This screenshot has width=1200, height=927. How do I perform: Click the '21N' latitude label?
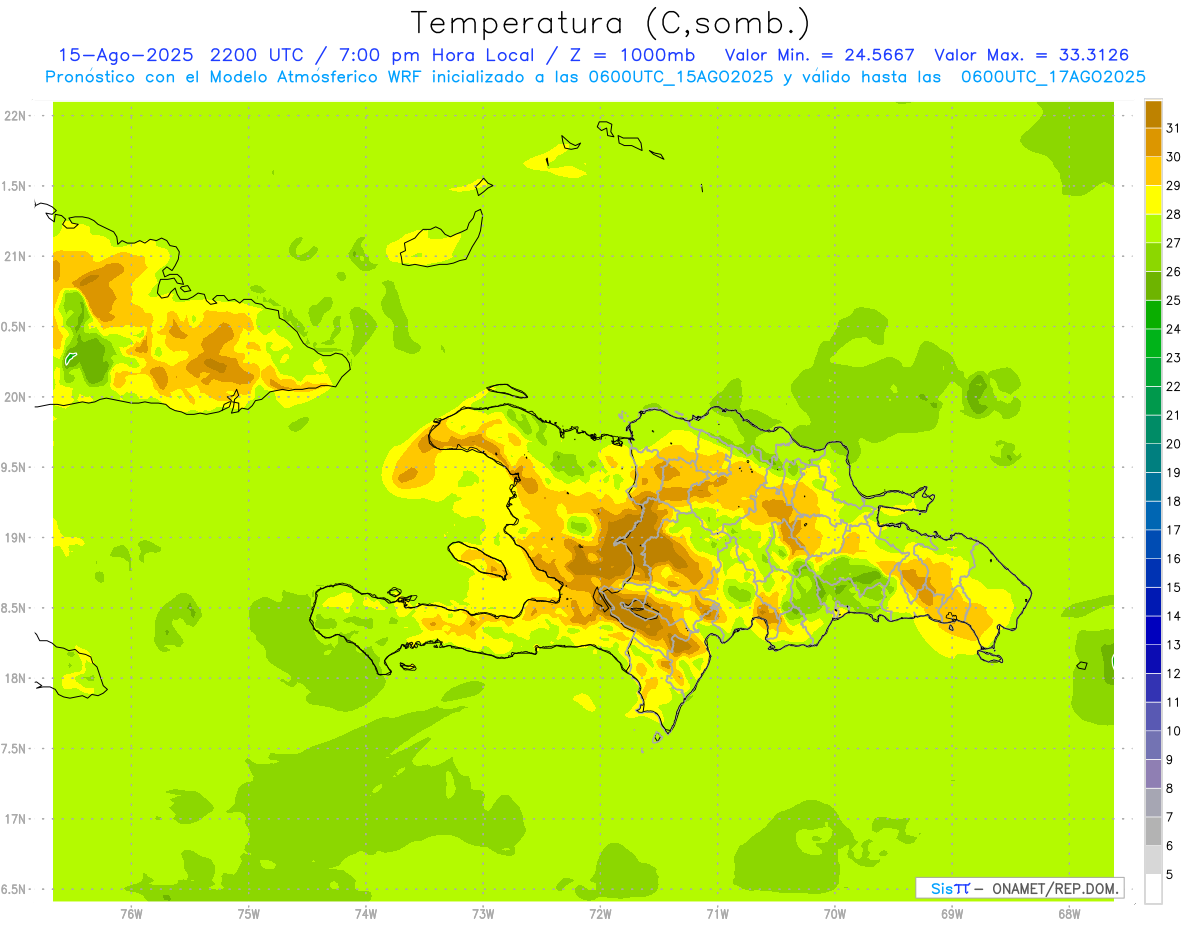tap(15, 256)
